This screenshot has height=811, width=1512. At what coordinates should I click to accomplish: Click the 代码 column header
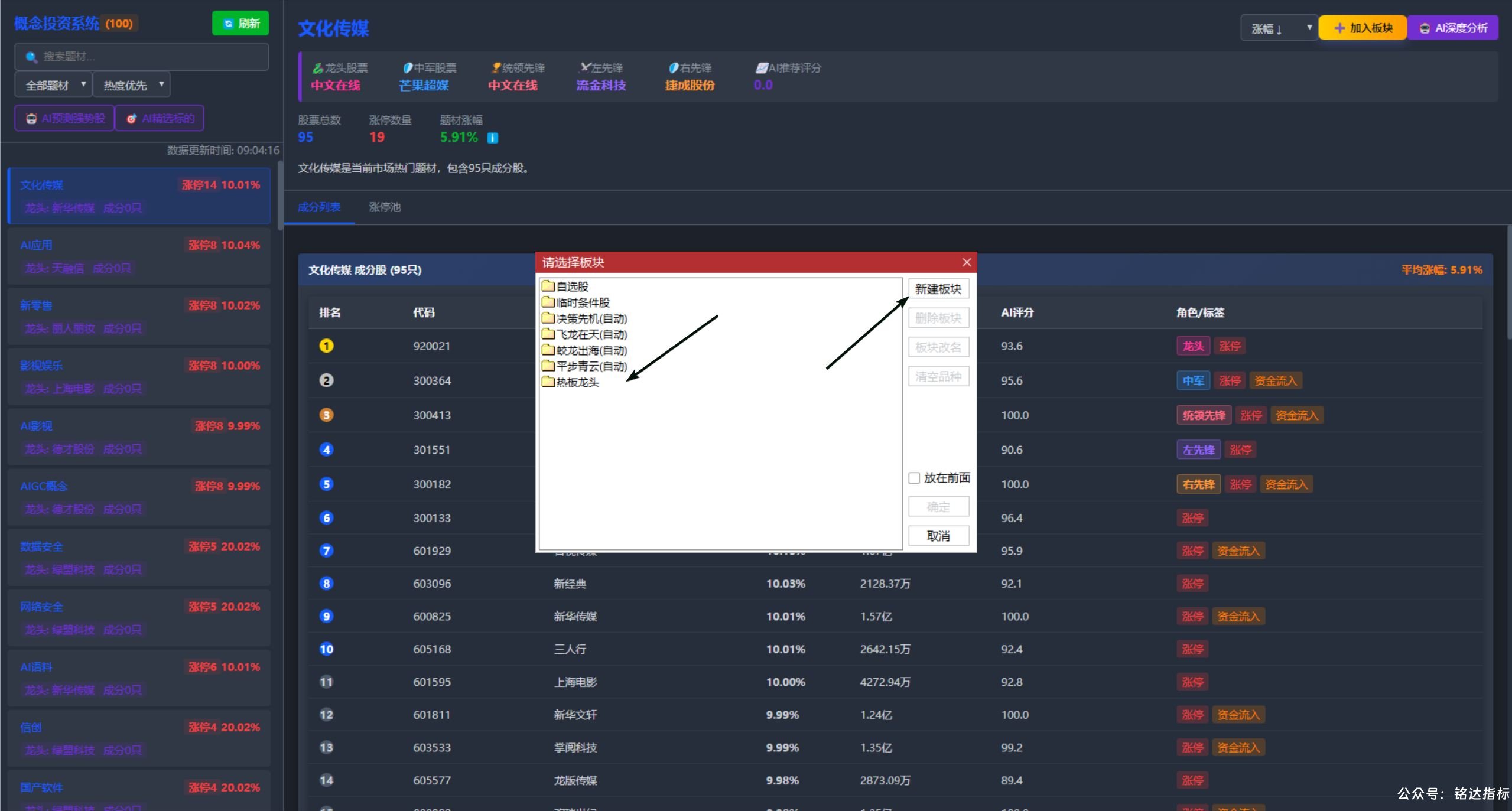(424, 312)
